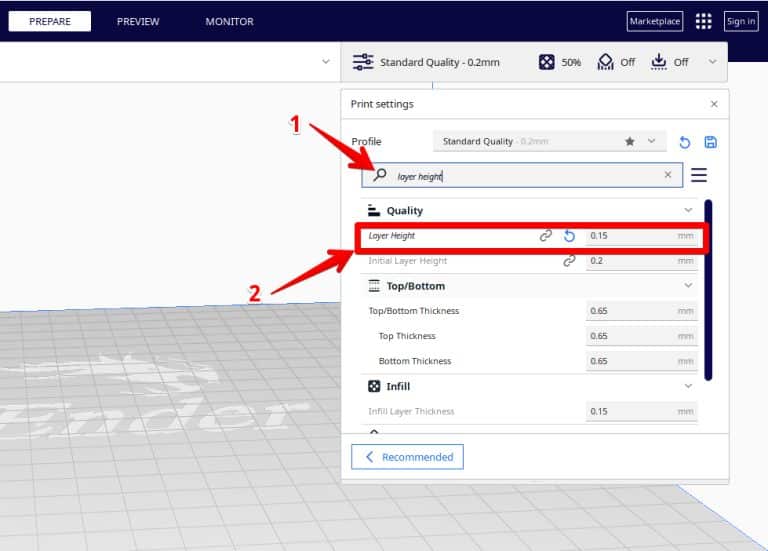This screenshot has width=768, height=551.
Task: Open the settings visibility hamburger menu
Action: click(x=699, y=175)
